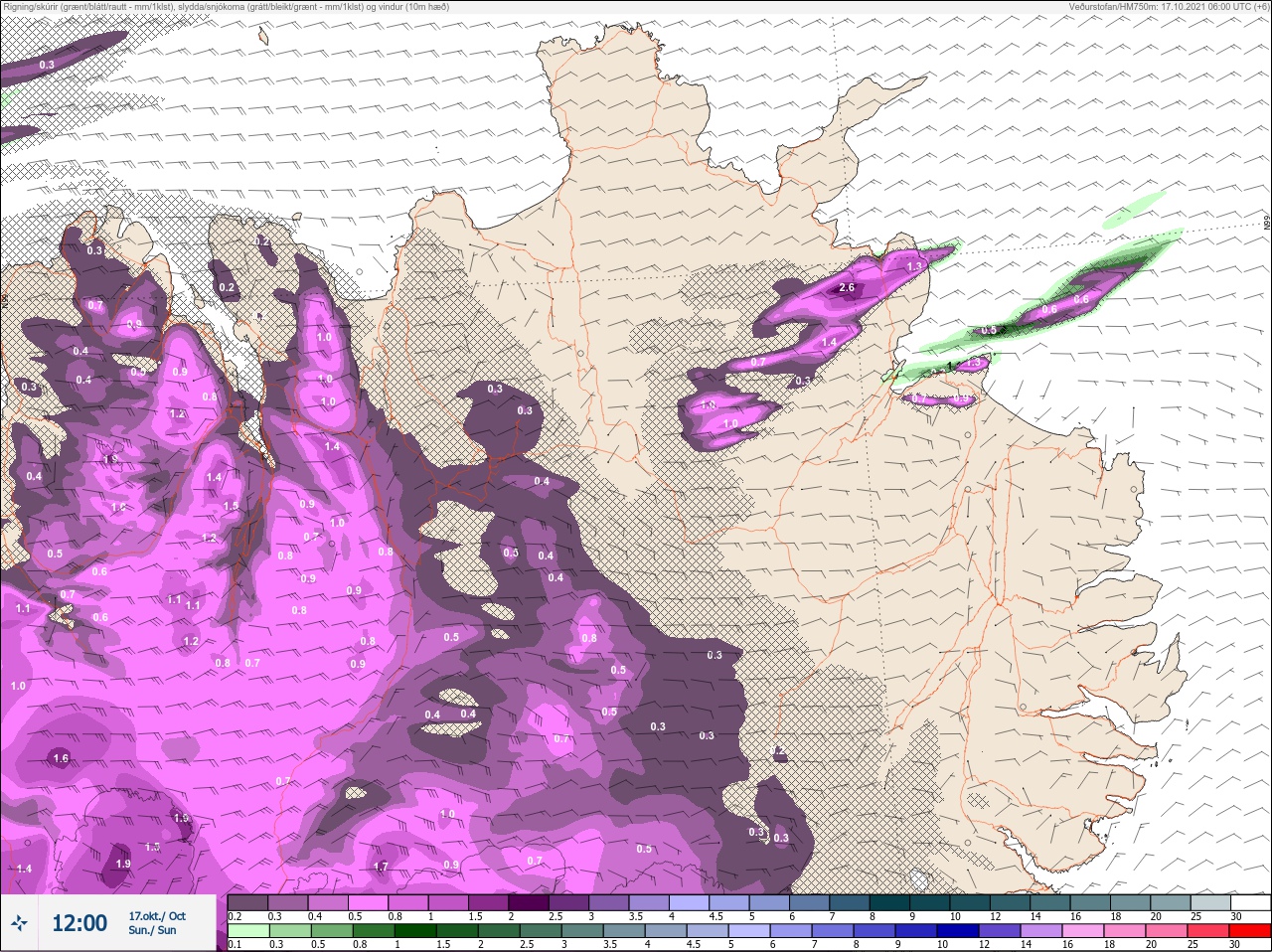Click the Veðurstofan compass logo icon
1272x952 pixels.
pyautogui.click(x=19, y=923)
